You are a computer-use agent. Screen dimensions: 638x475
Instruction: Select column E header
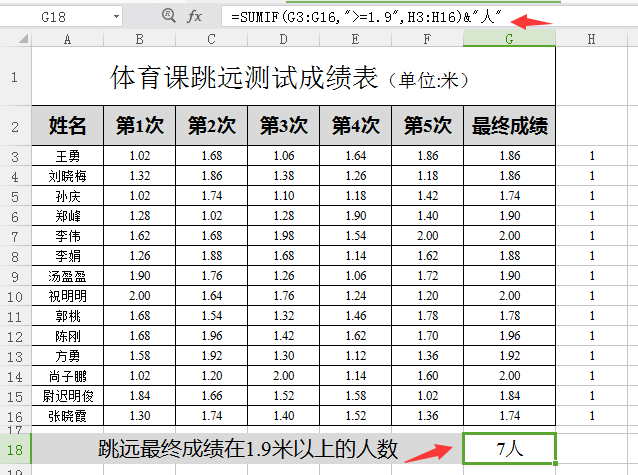coord(356,39)
